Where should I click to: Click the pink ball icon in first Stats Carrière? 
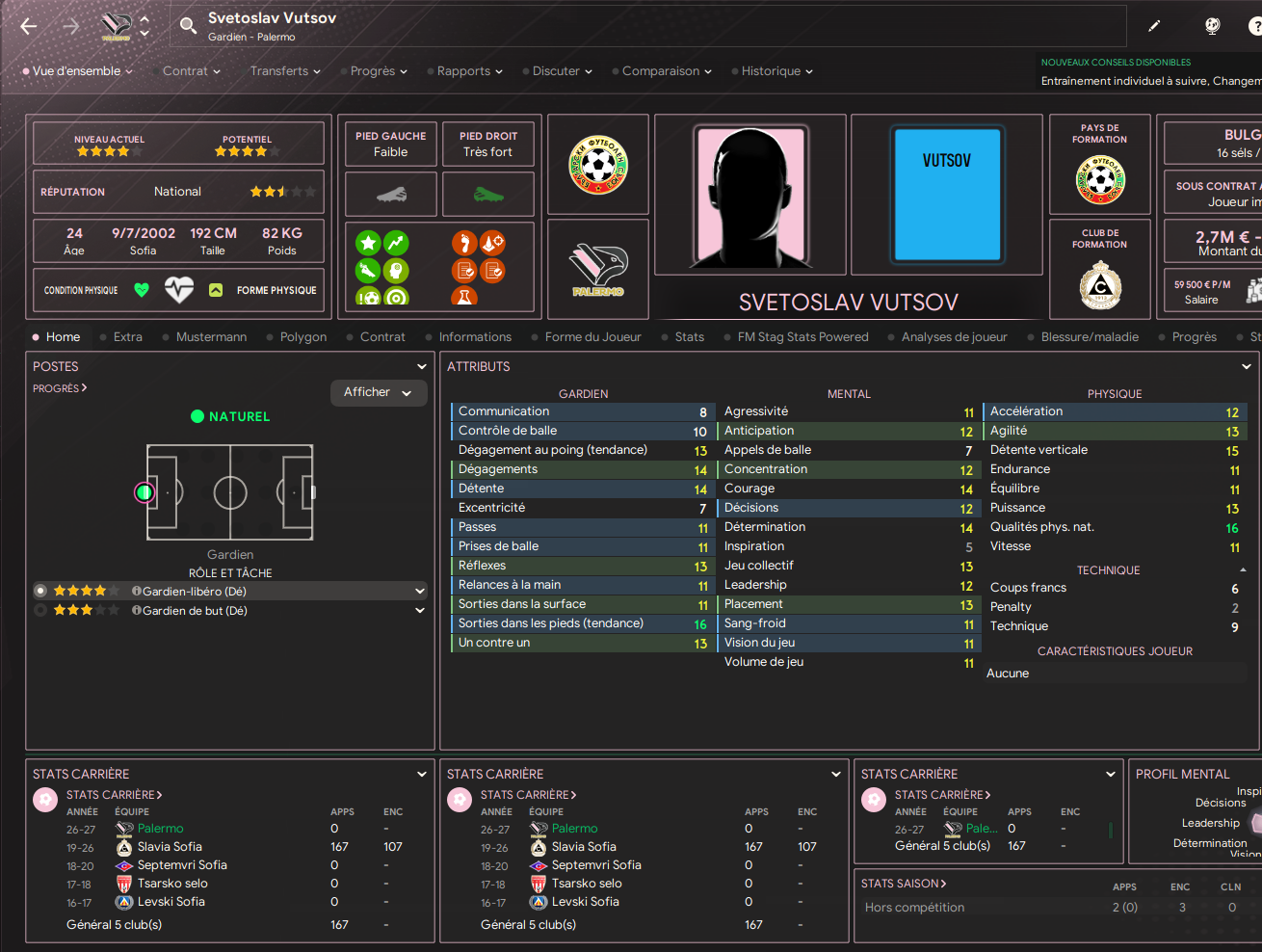click(45, 800)
